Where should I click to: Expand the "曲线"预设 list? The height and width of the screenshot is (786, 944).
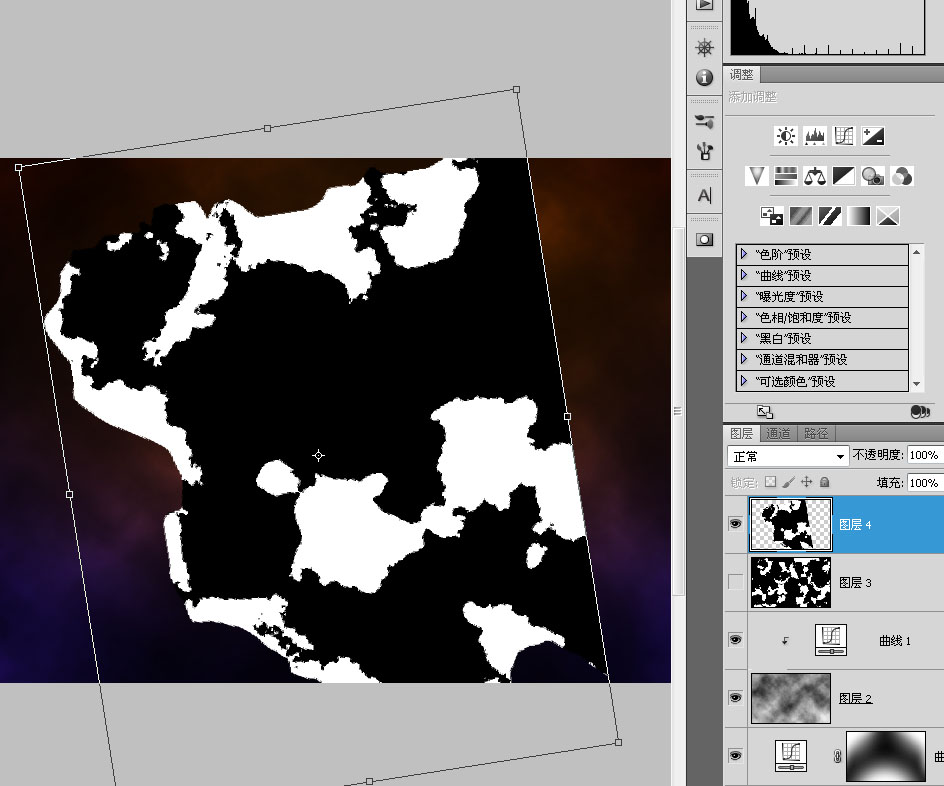pyautogui.click(x=745, y=275)
